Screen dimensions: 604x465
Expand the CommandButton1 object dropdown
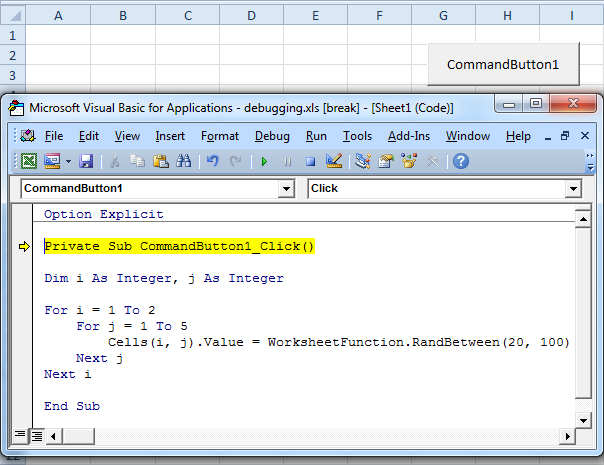coord(286,189)
